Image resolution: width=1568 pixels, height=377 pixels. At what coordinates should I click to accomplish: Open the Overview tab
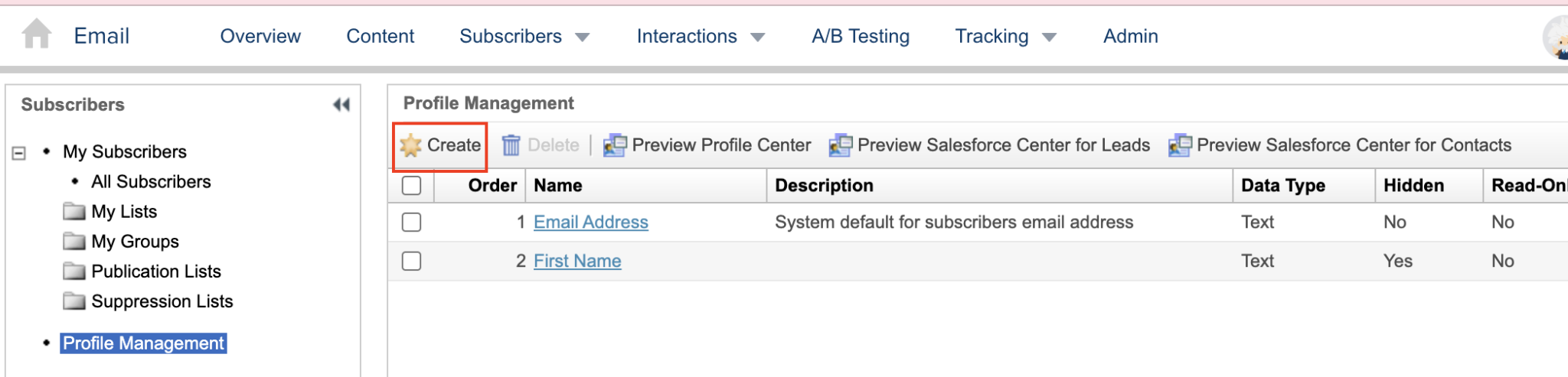point(260,36)
